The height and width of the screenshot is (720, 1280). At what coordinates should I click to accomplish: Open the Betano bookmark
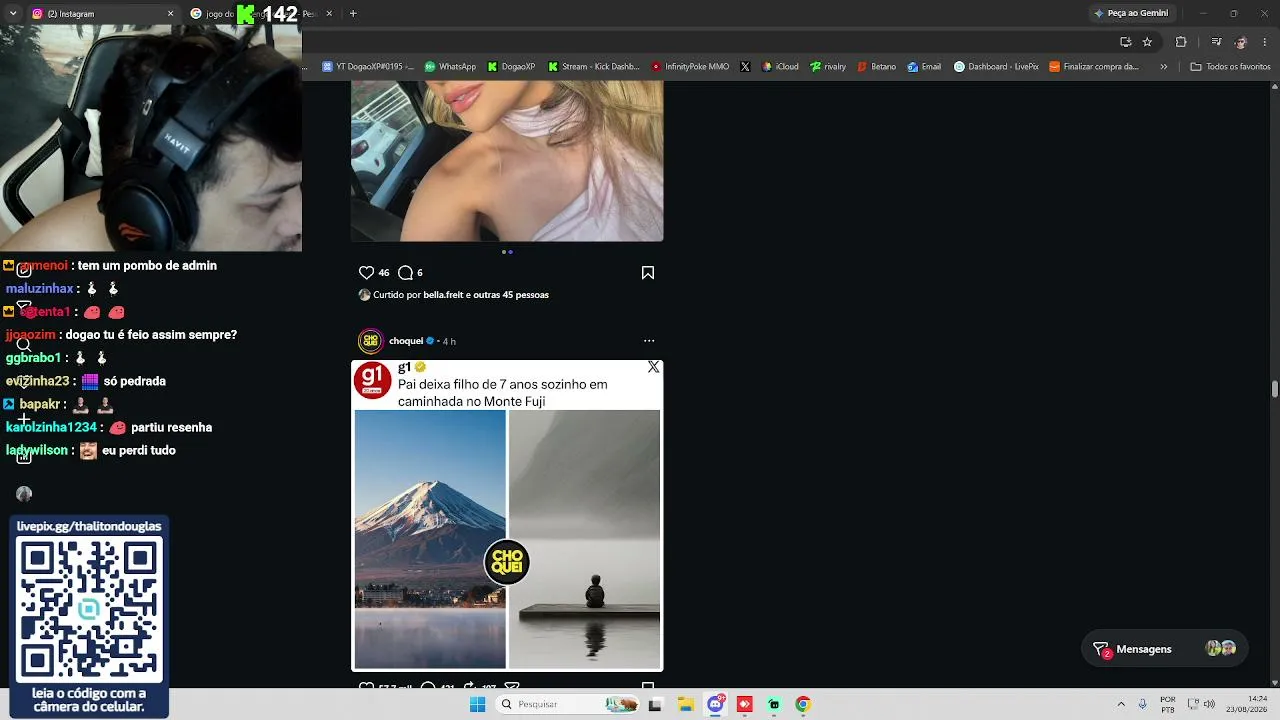click(876, 67)
